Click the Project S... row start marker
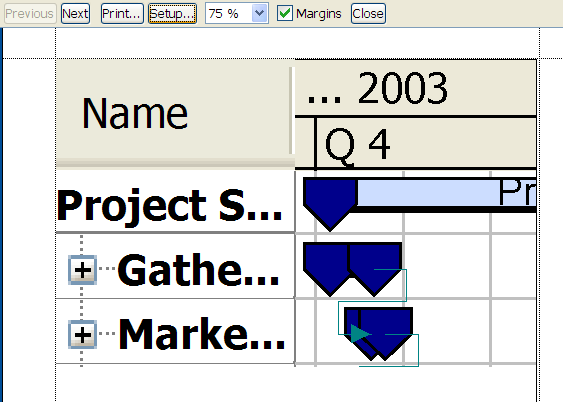The image size is (563, 402). tap(330, 204)
